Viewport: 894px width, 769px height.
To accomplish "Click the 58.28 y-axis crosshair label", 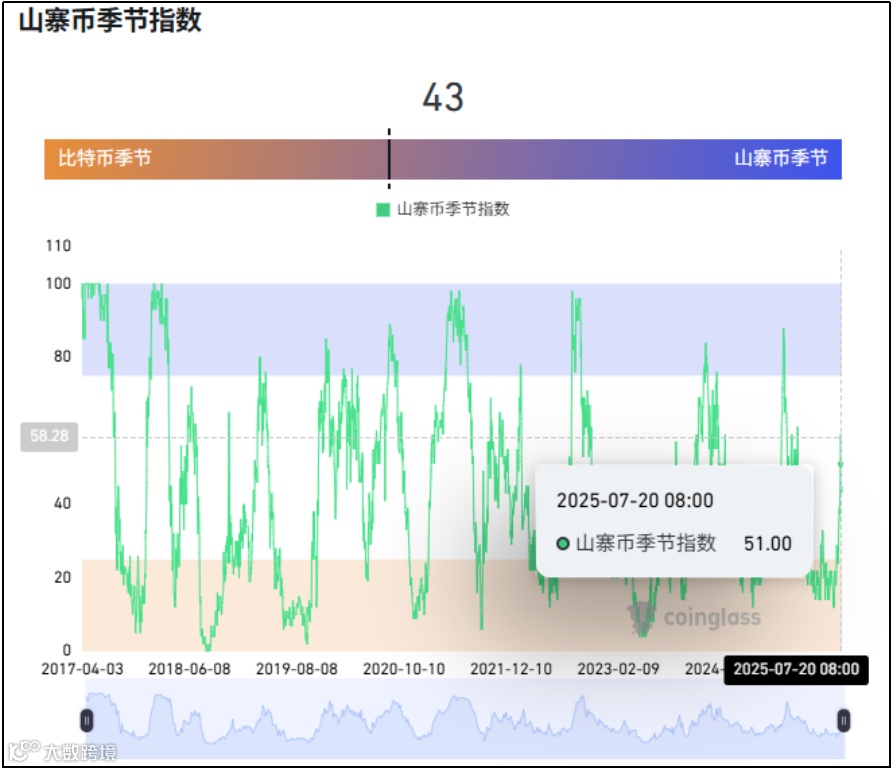I will [x=49, y=437].
